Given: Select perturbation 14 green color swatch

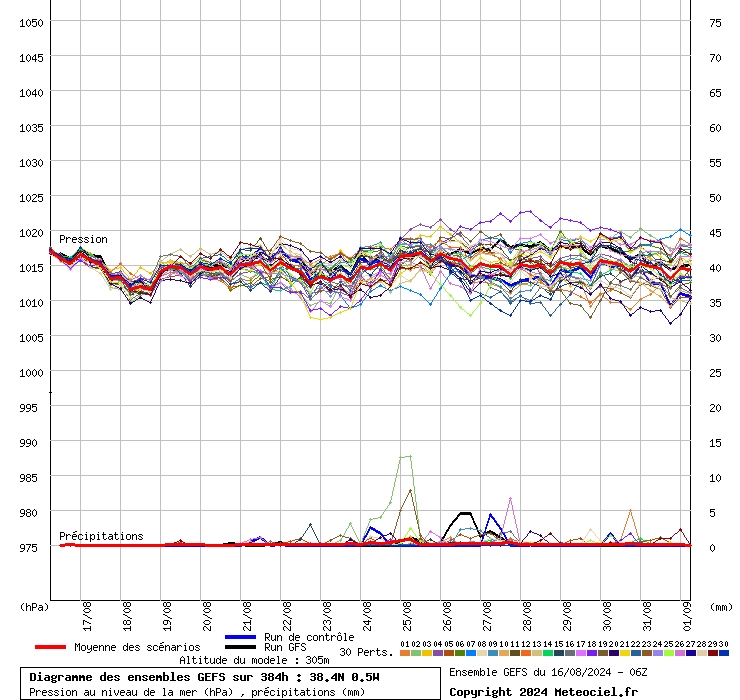Looking at the screenshot, I should 548,652.
